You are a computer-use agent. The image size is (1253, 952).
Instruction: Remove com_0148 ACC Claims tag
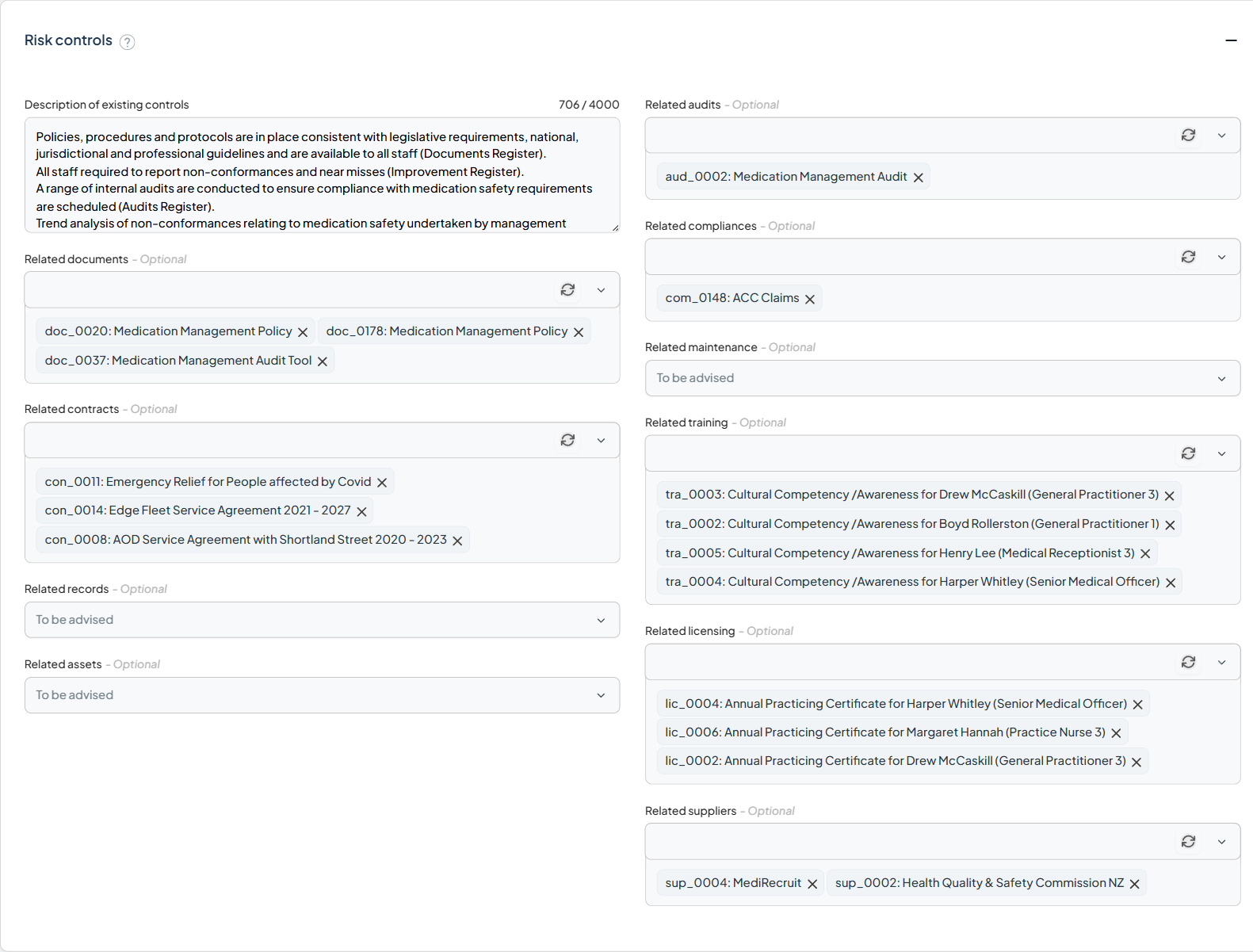(810, 299)
